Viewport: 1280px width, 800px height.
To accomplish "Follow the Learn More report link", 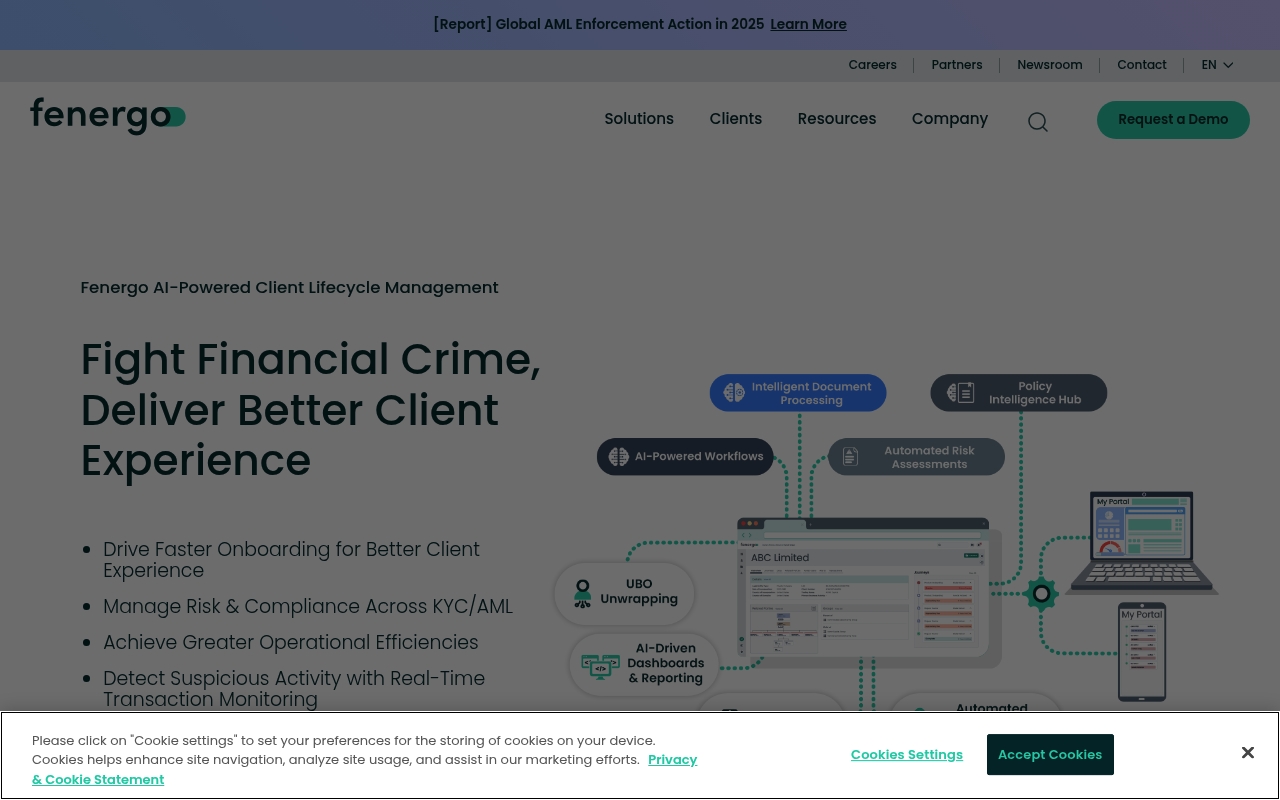I will point(808,24).
